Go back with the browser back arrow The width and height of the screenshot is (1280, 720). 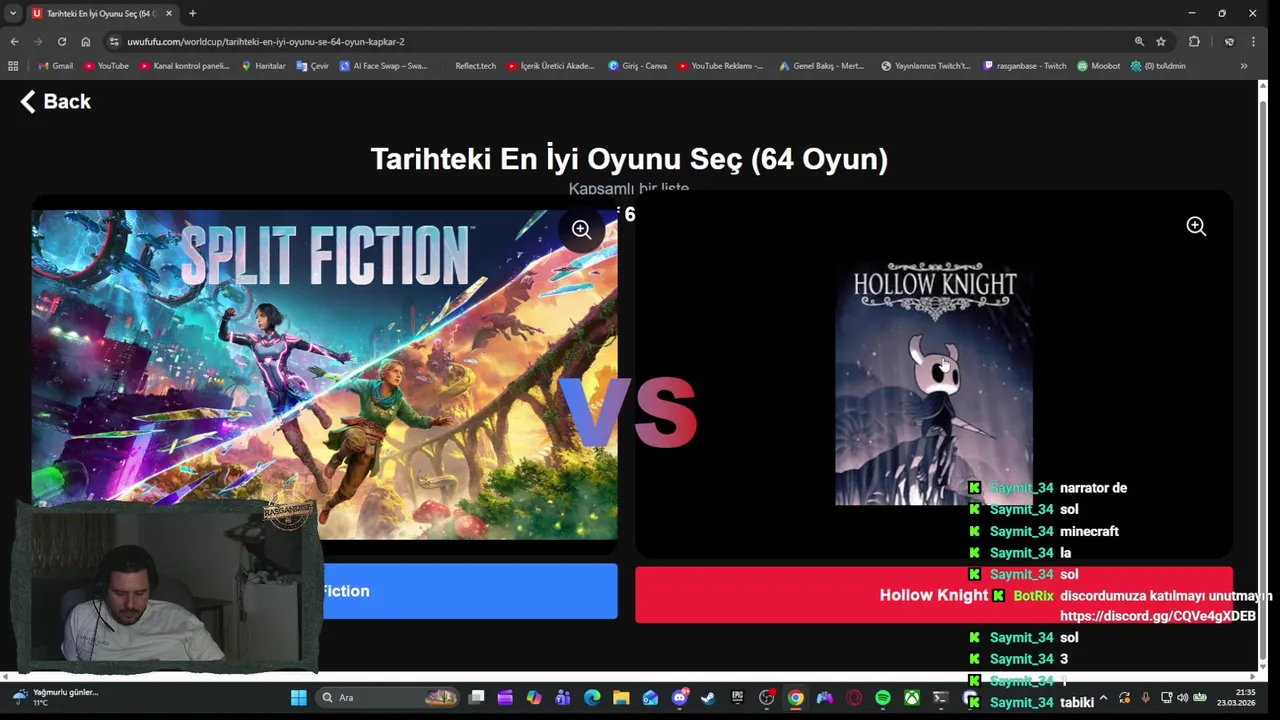(x=14, y=41)
